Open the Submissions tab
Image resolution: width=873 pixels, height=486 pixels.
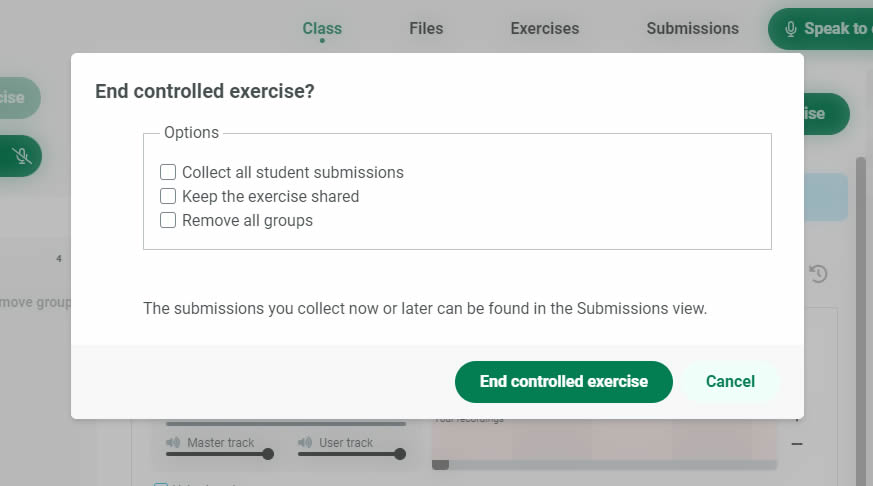(692, 29)
